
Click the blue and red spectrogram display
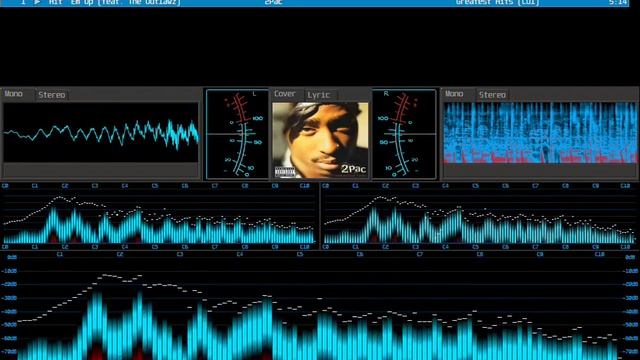540,133
